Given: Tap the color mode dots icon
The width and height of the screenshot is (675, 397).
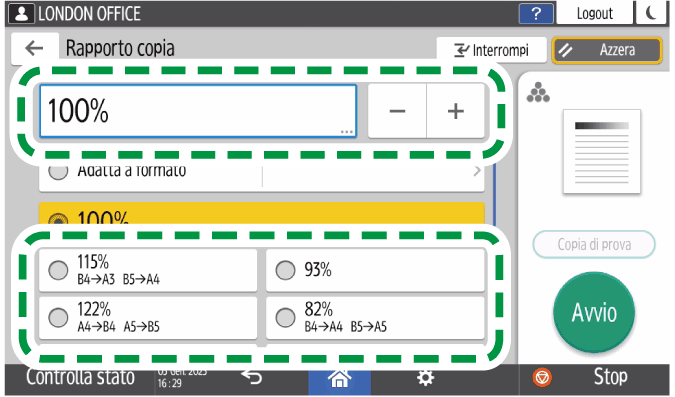Looking at the screenshot, I should pyautogui.click(x=538, y=92).
